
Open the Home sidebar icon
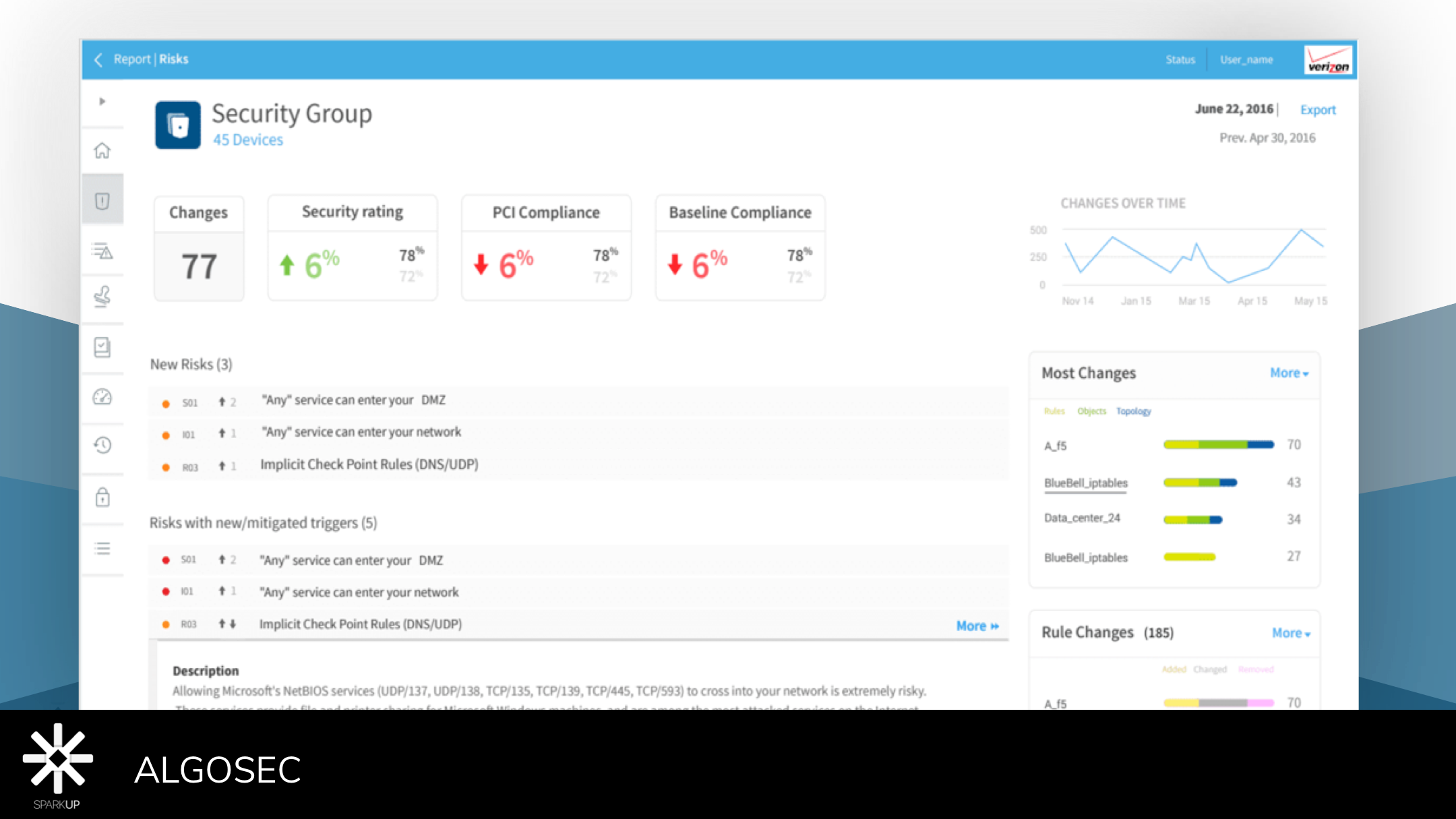[102, 150]
